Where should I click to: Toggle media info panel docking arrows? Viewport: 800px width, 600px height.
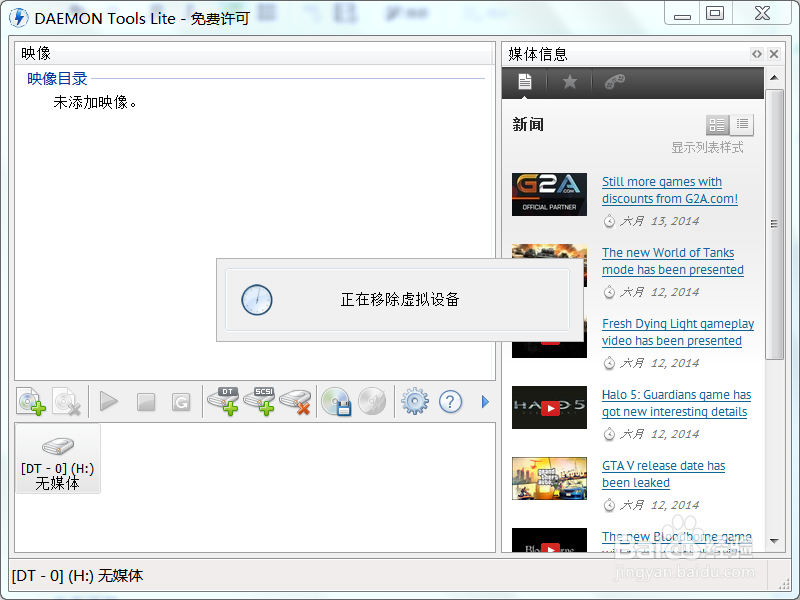(757, 54)
